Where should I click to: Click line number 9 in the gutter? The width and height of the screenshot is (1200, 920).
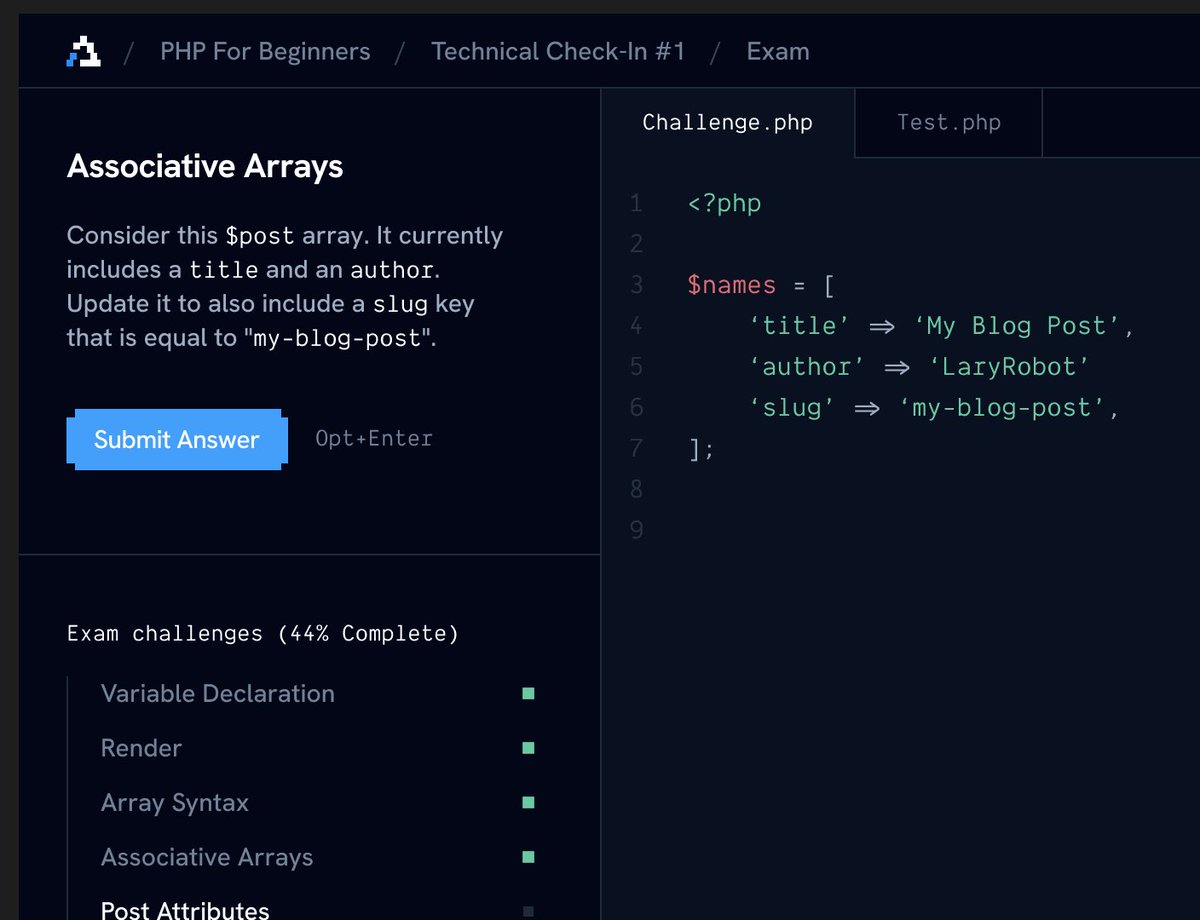(x=637, y=530)
